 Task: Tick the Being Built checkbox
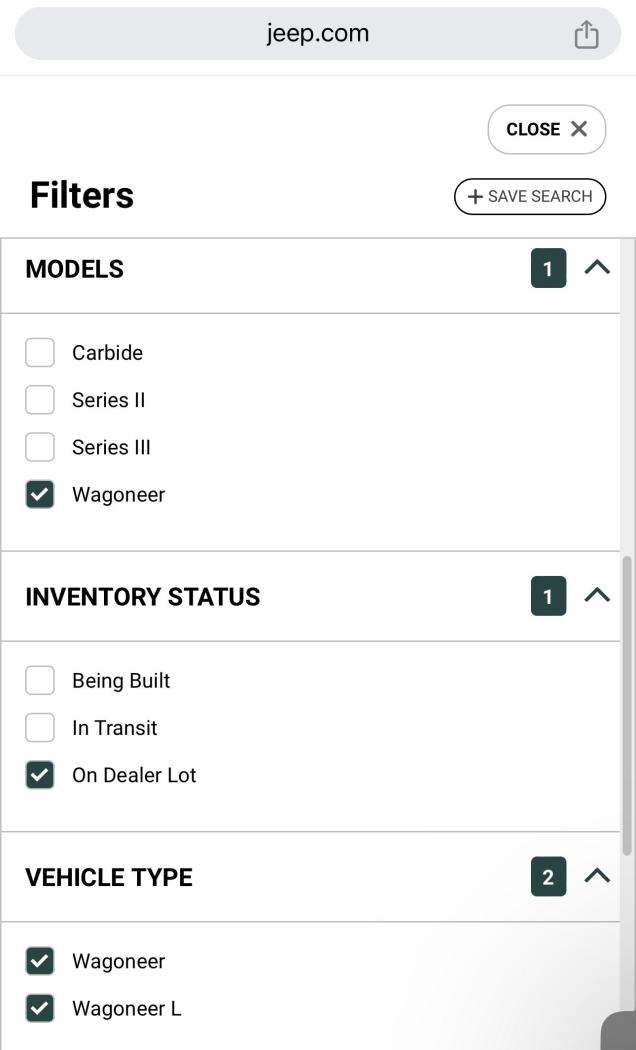[40, 681]
